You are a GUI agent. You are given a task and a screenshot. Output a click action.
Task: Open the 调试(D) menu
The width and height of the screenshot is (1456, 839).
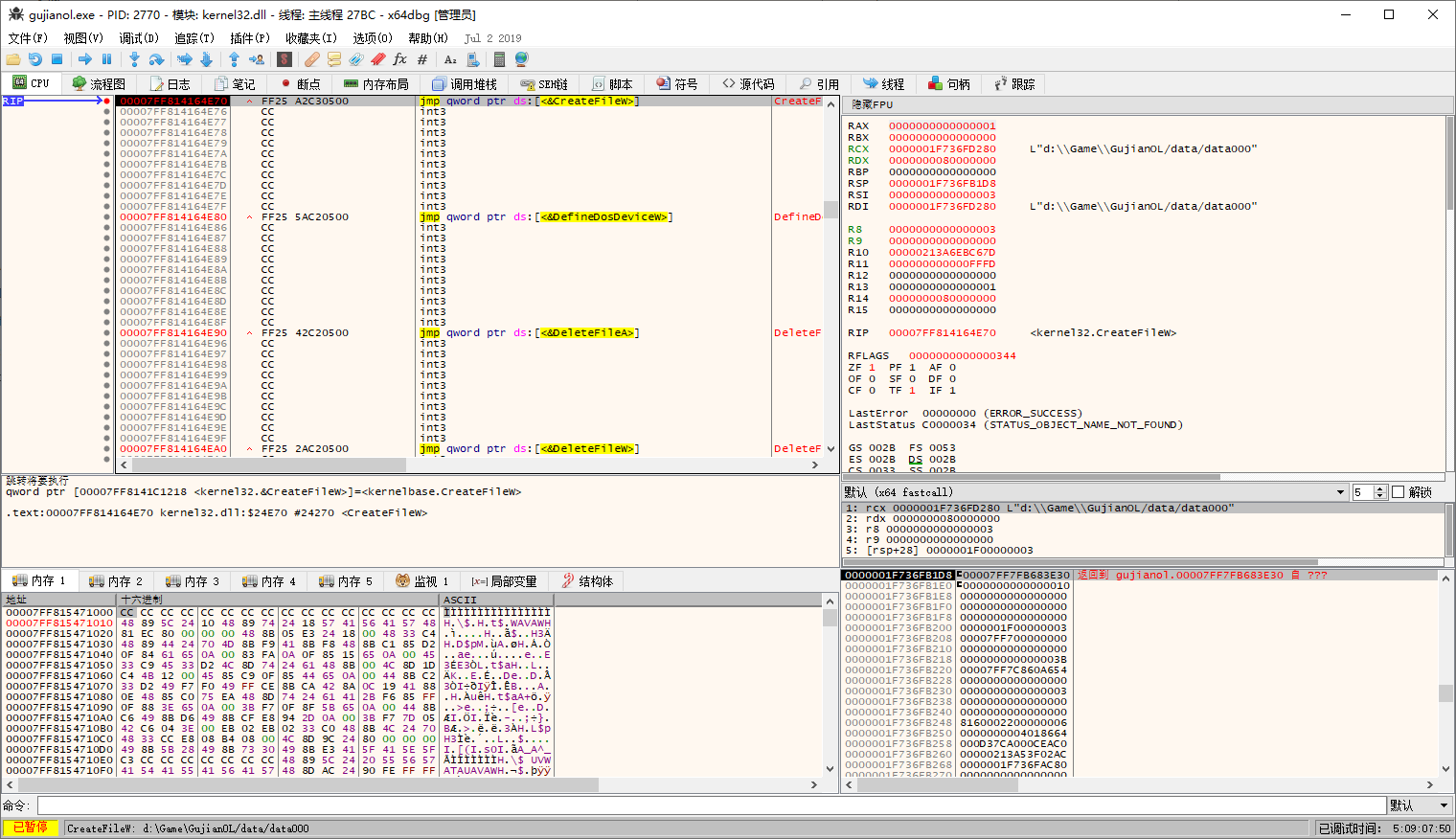pos(139,38)
